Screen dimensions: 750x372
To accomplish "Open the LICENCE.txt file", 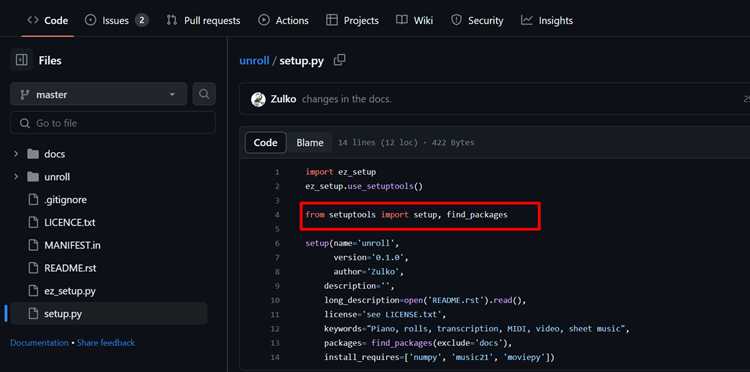I will pos(70,223).
